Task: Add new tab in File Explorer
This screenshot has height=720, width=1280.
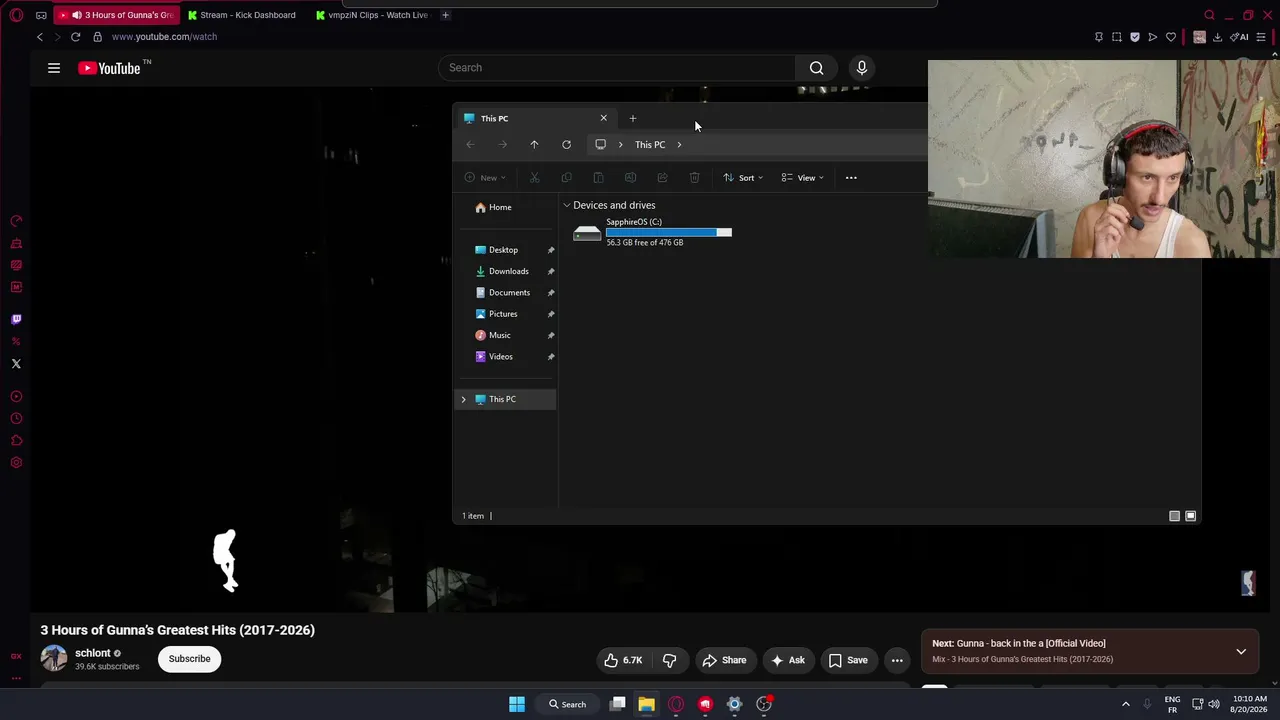Action: pos(633,118)
